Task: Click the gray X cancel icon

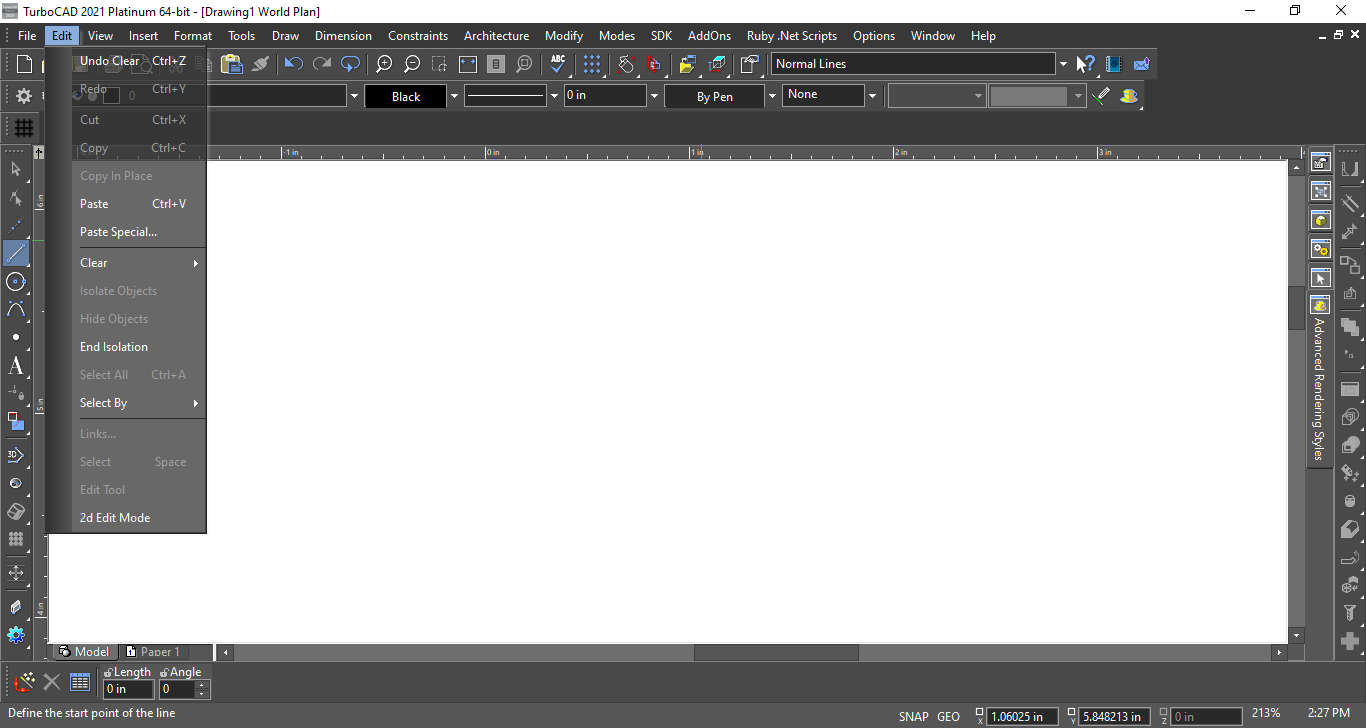Action: click(52, 683)
